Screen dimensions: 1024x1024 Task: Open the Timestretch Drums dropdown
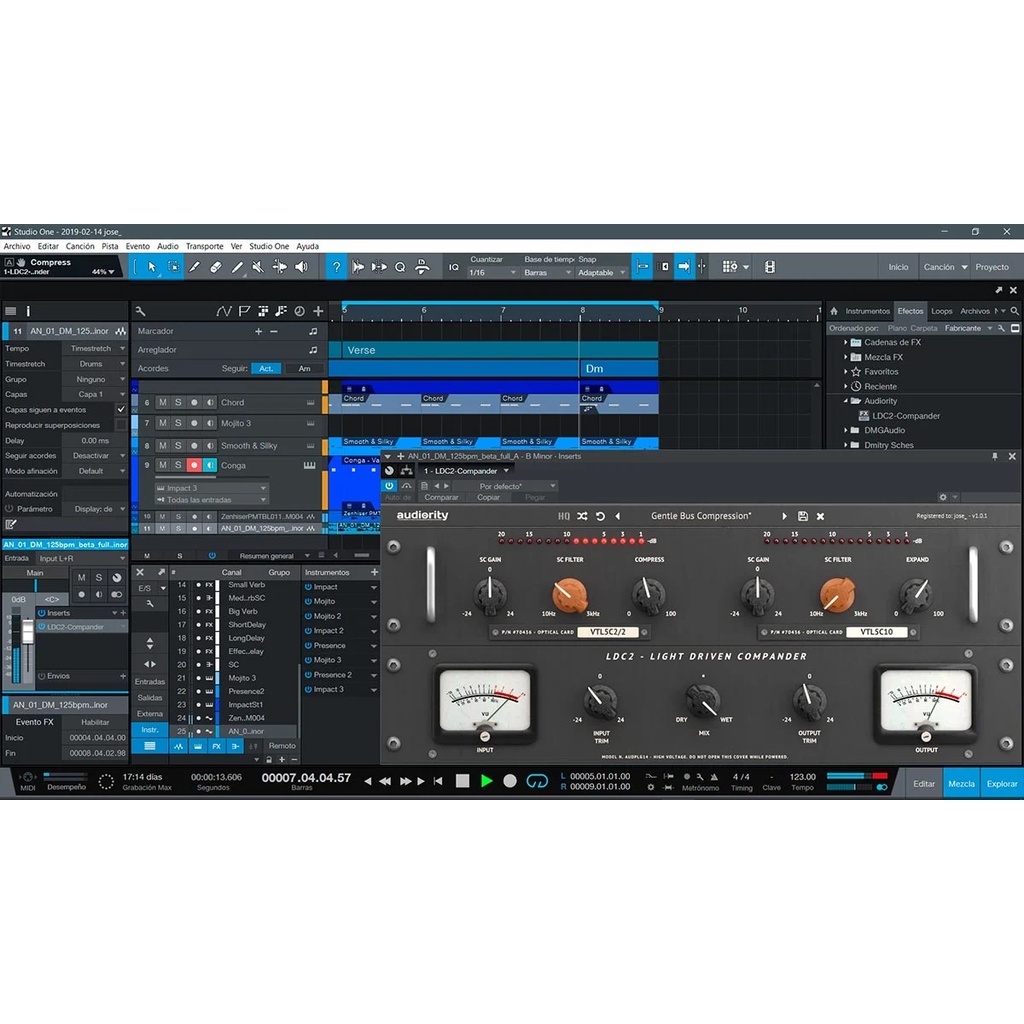(x=95, y=364)
